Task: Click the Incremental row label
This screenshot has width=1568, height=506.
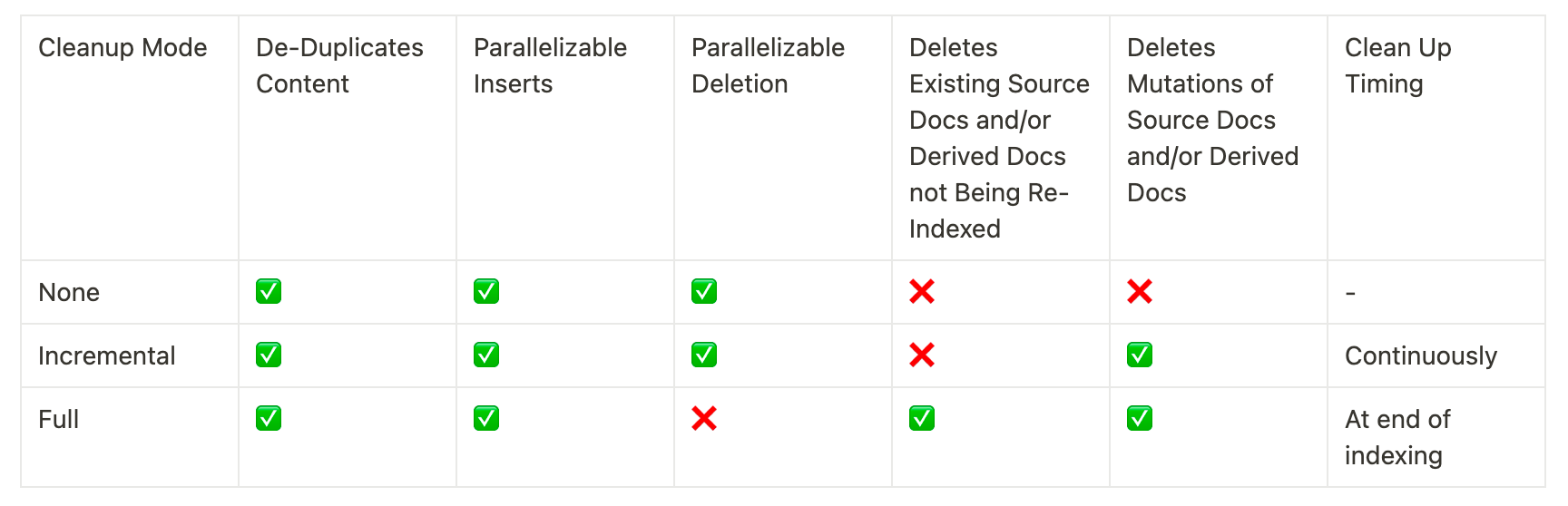Action: click(x=107, y=355)
